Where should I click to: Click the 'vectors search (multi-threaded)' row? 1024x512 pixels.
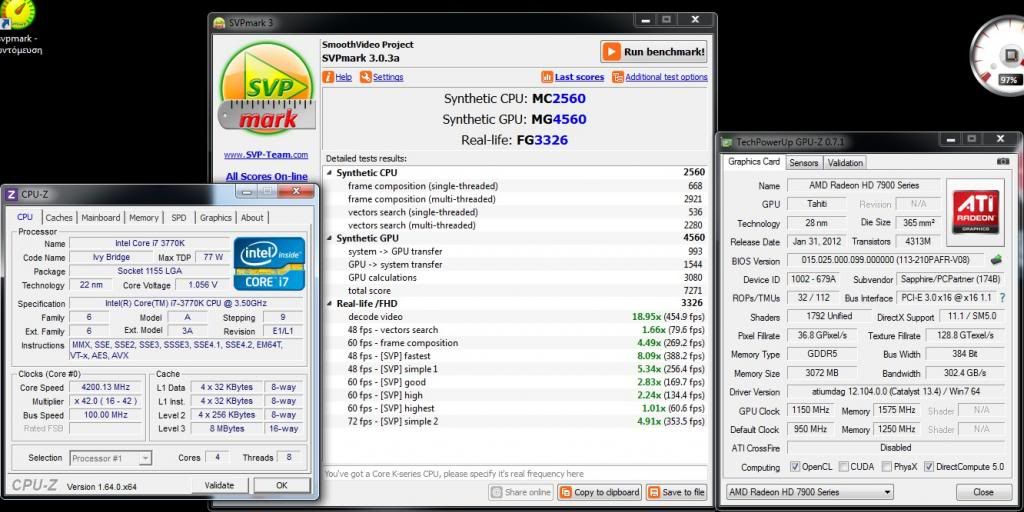515,225
